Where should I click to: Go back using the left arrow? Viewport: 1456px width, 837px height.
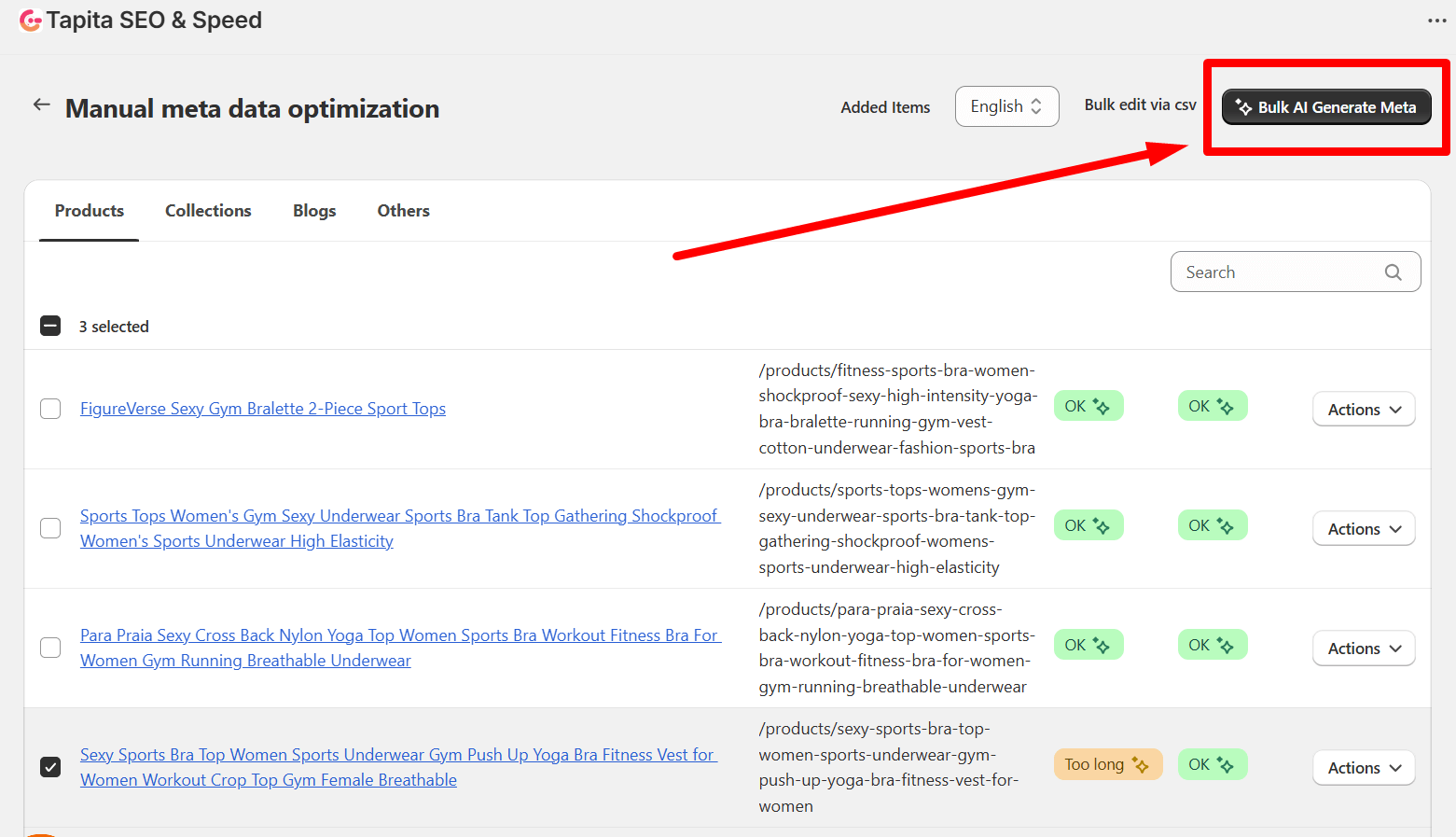41,105
